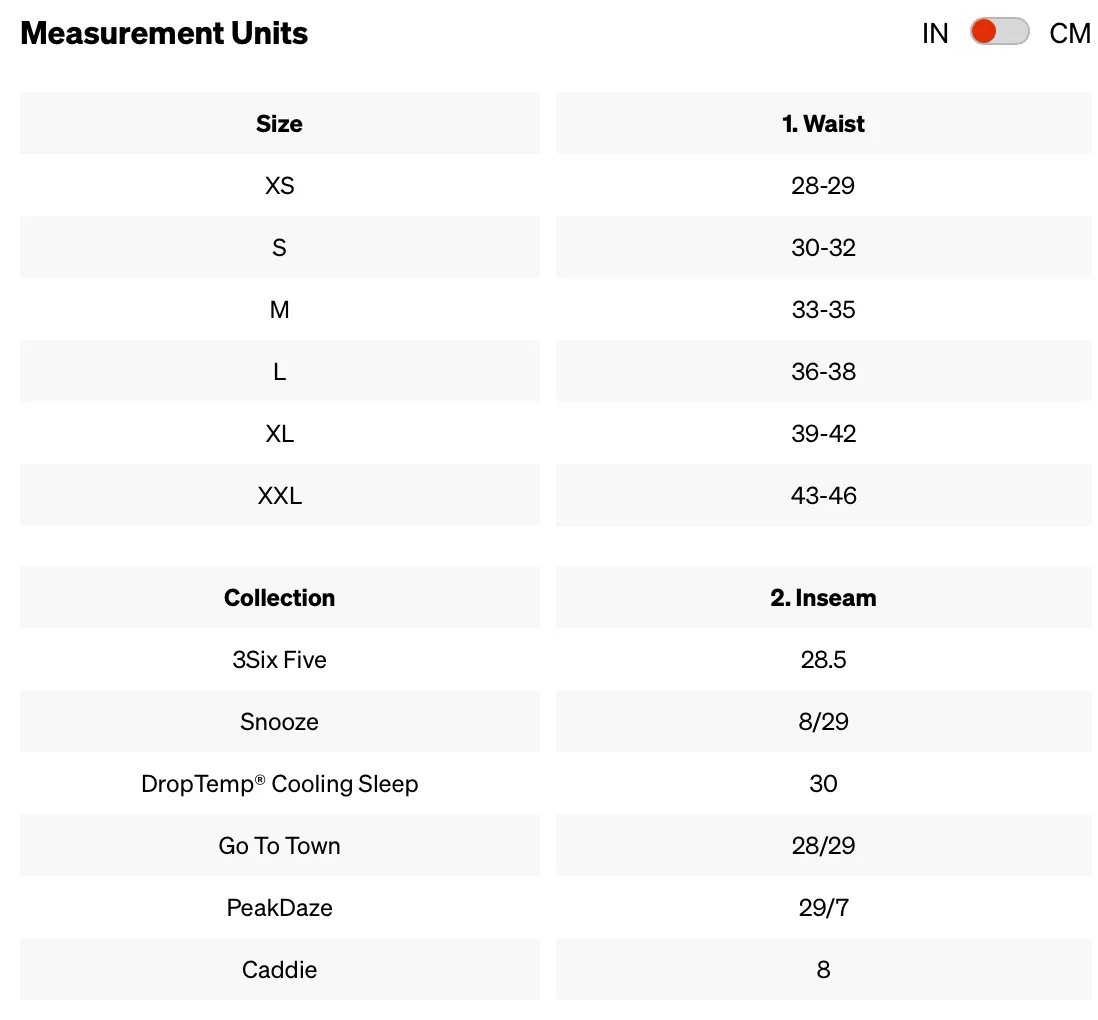This screenshot has height=1020, width=1098.
Task: Click the 30-32 waist value
Action: 823,248
